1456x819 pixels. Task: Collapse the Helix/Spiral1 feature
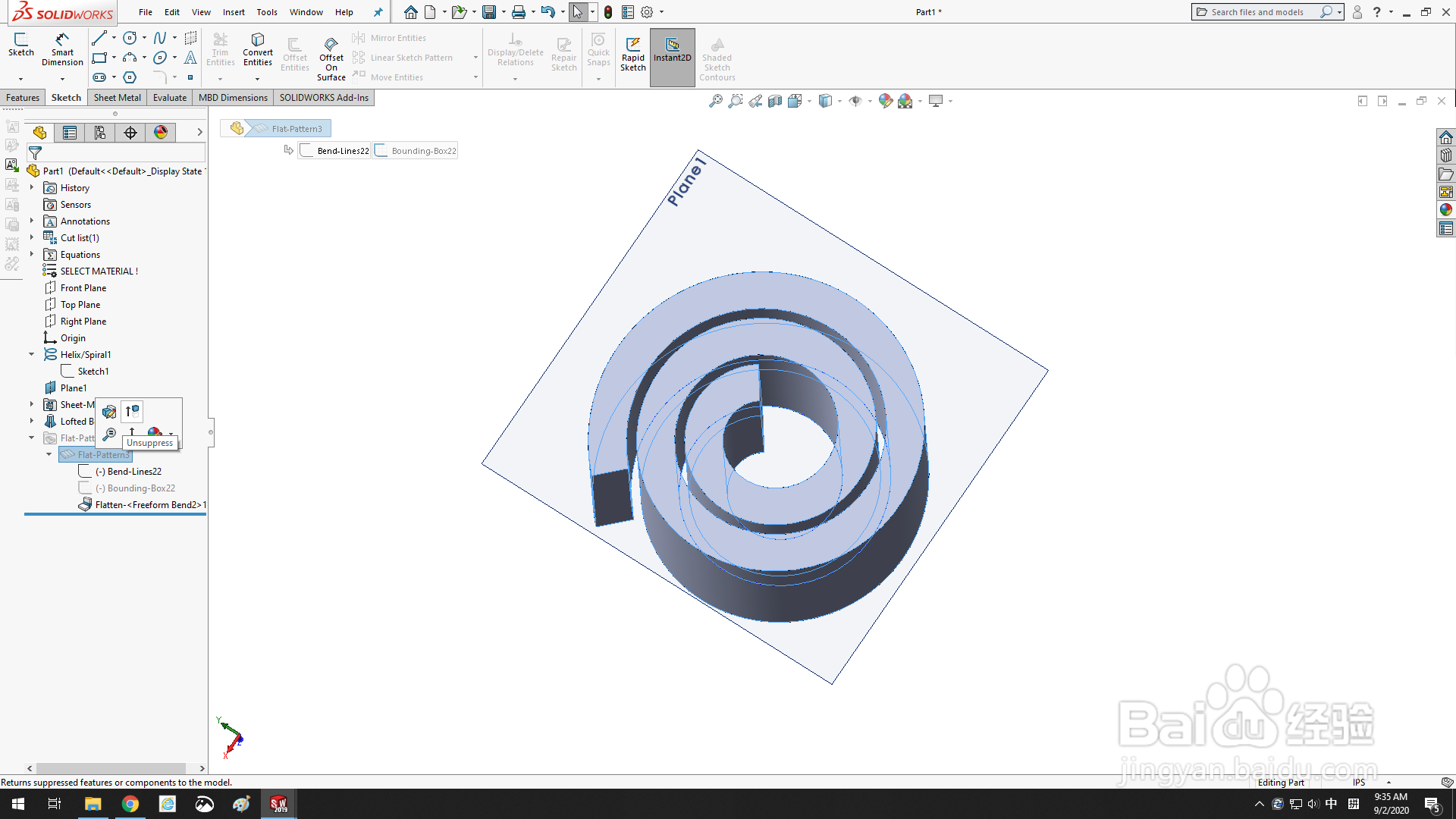point(32,354)
